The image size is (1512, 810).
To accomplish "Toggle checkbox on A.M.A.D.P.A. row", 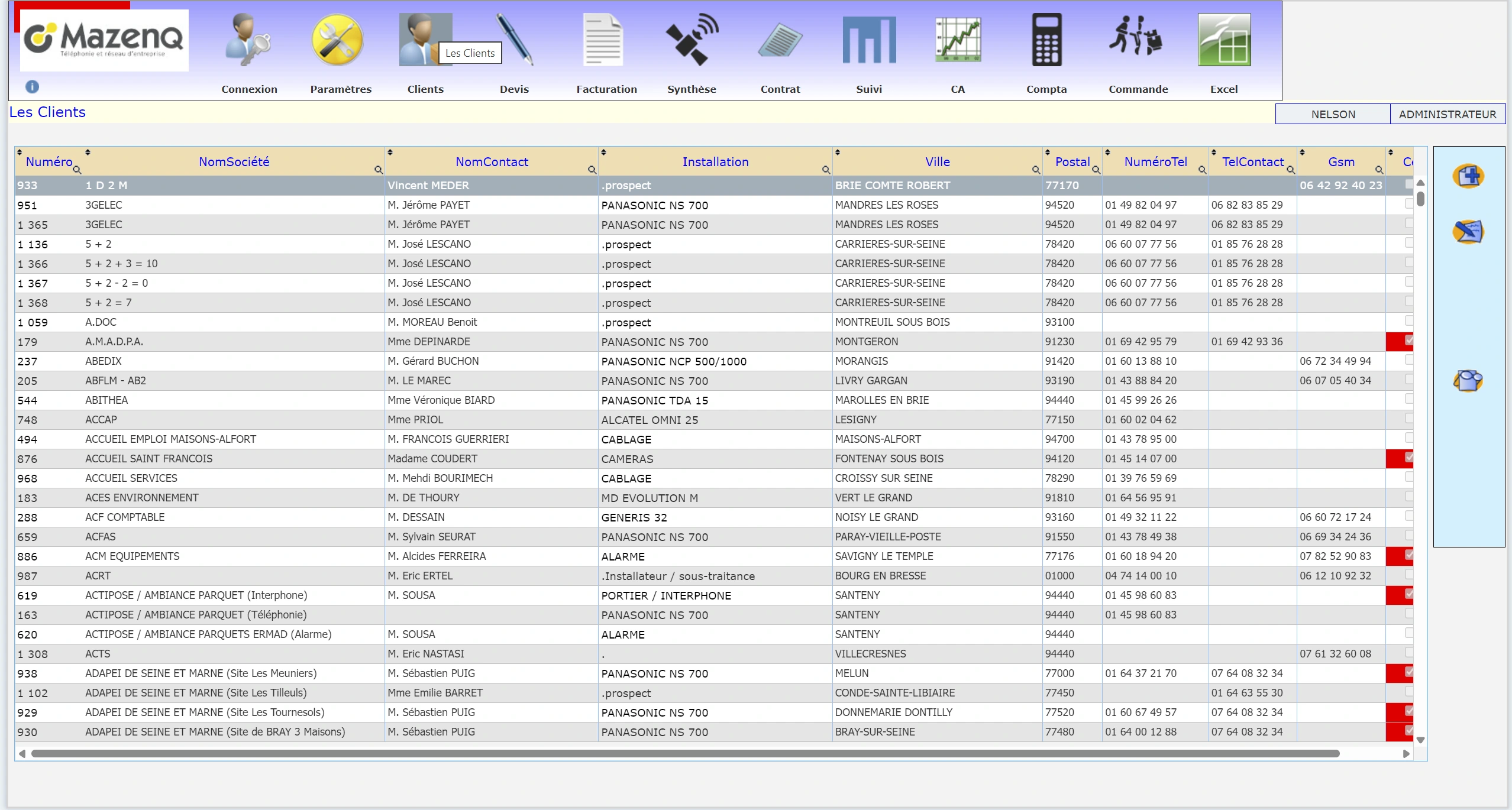I will coord(1409,340).
